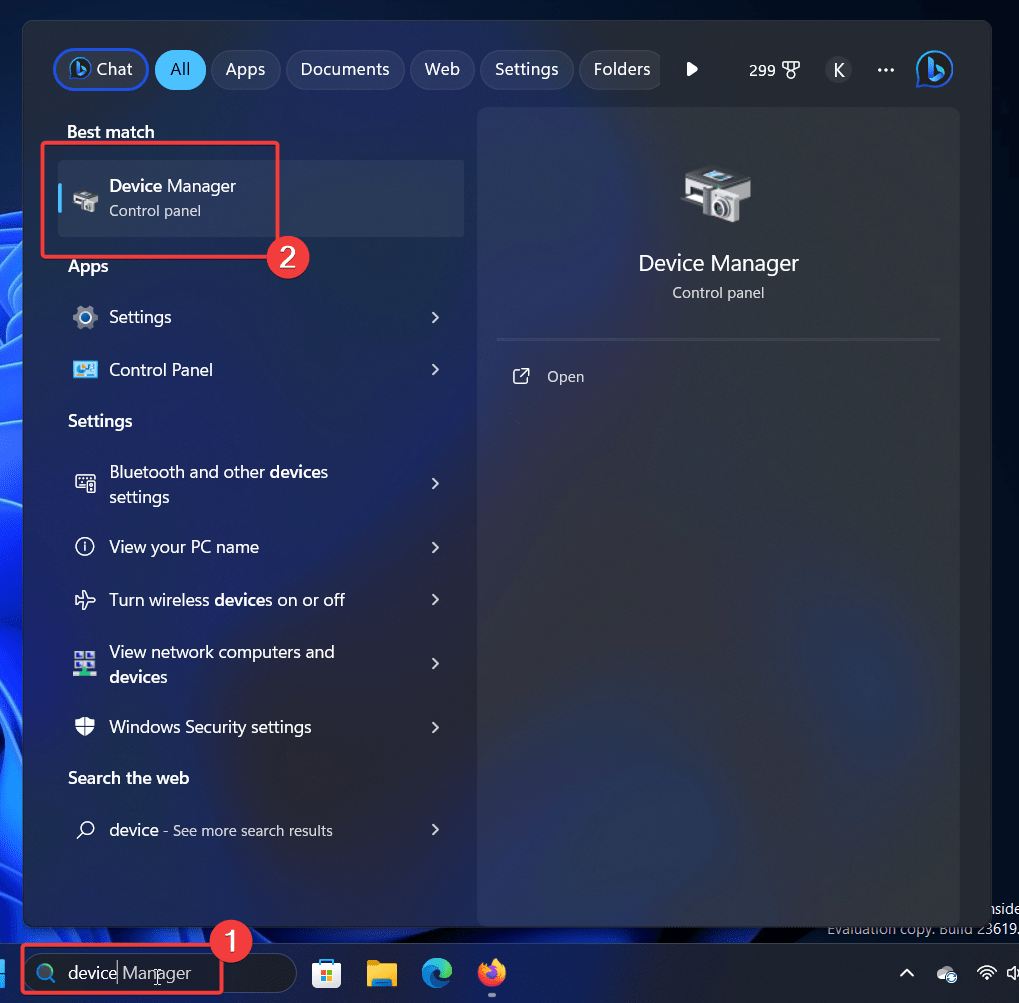Show more filter tabs with arrow
Viewport: 1019px width, 1003px height.
[x=691, y=70]
